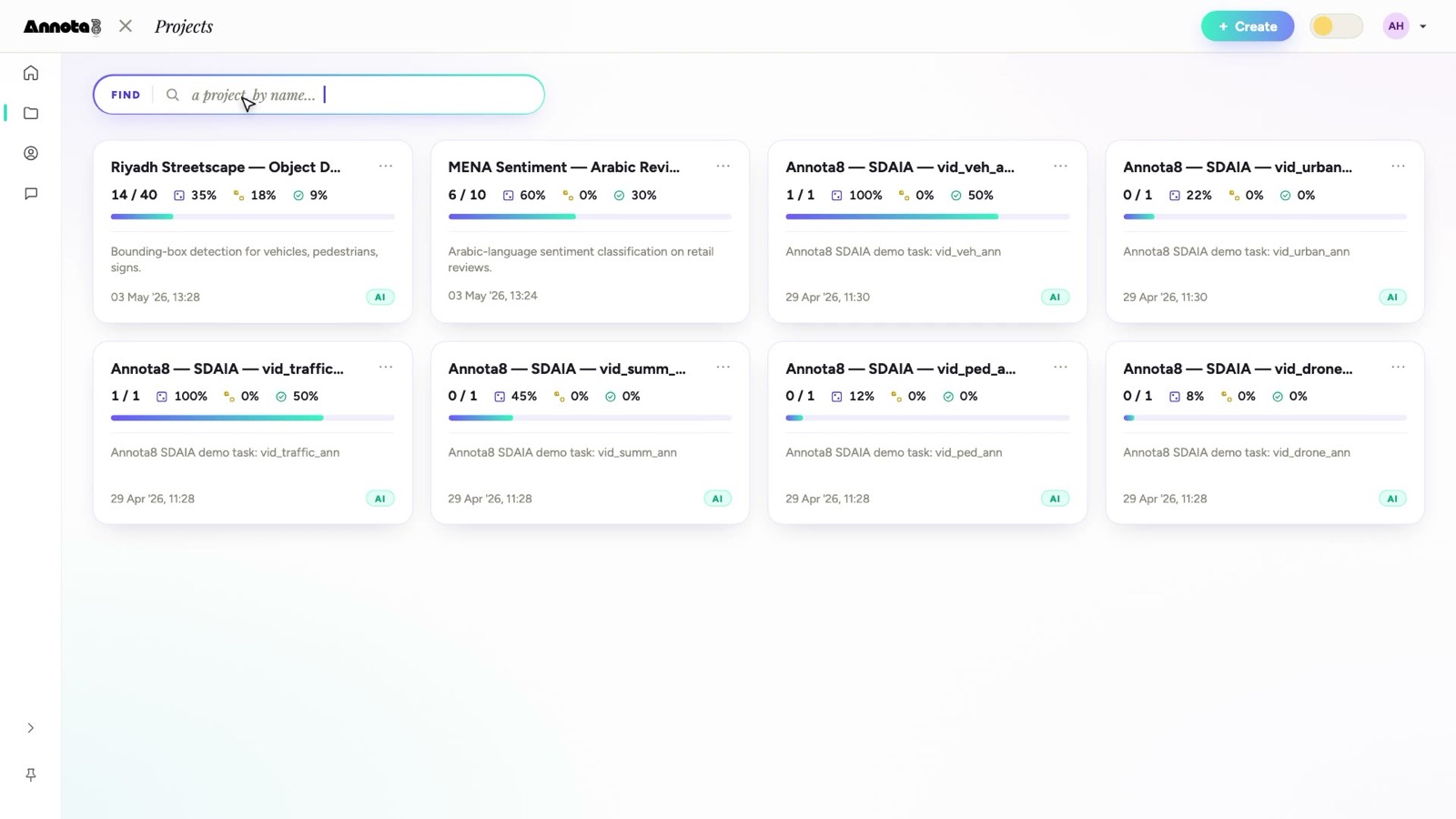Click the Bounding-box detection description text
The image size is (1456, 819).
click(x=244, y=259)
